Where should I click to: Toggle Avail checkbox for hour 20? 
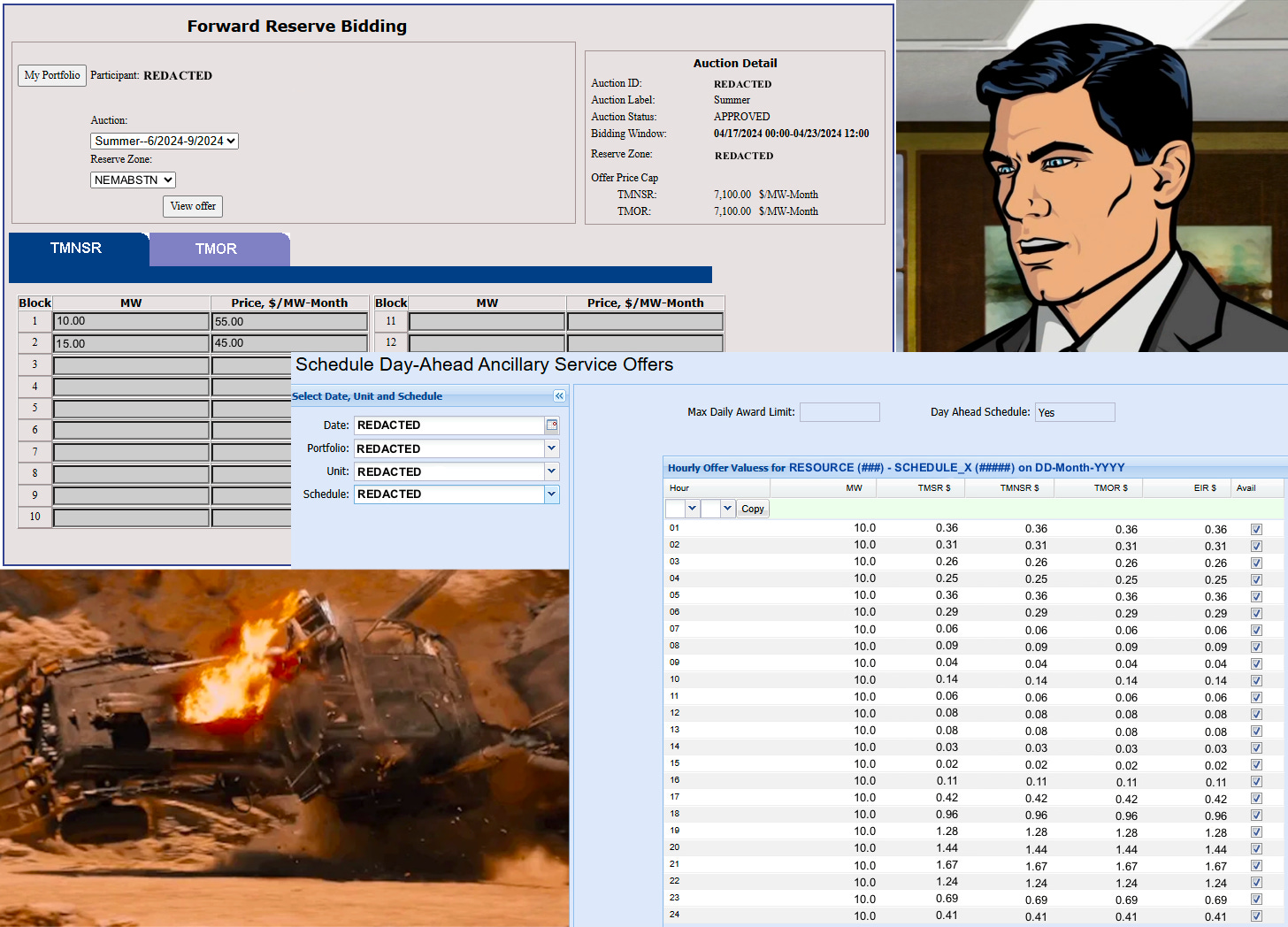tap(1256, 849)
